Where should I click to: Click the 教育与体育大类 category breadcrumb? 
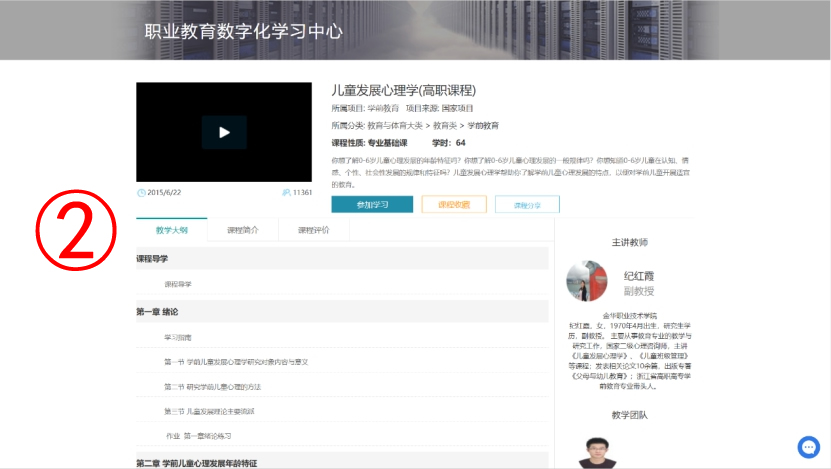pos(395,126)
